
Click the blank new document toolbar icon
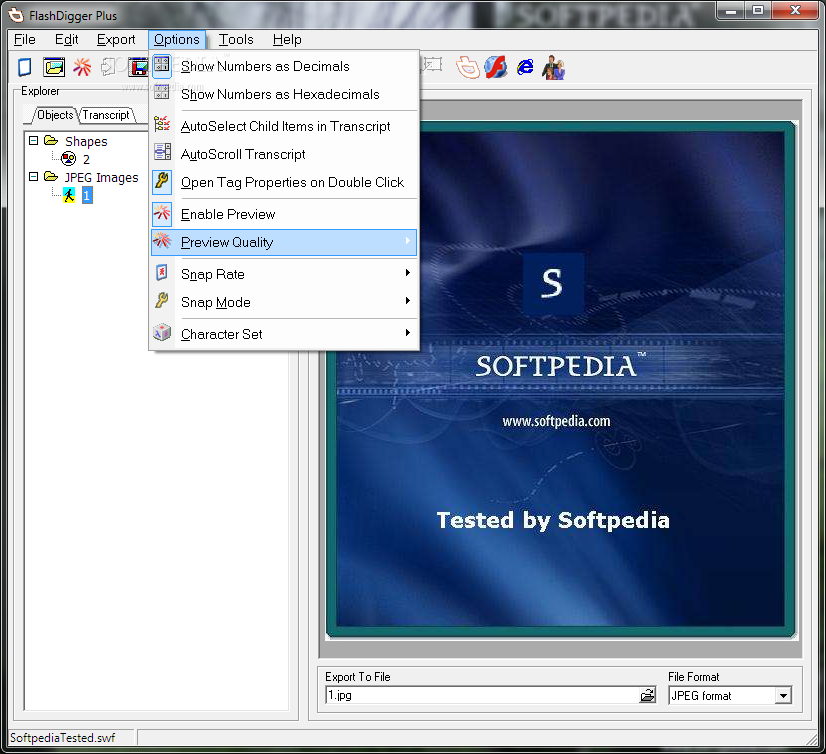coord(25,67)
